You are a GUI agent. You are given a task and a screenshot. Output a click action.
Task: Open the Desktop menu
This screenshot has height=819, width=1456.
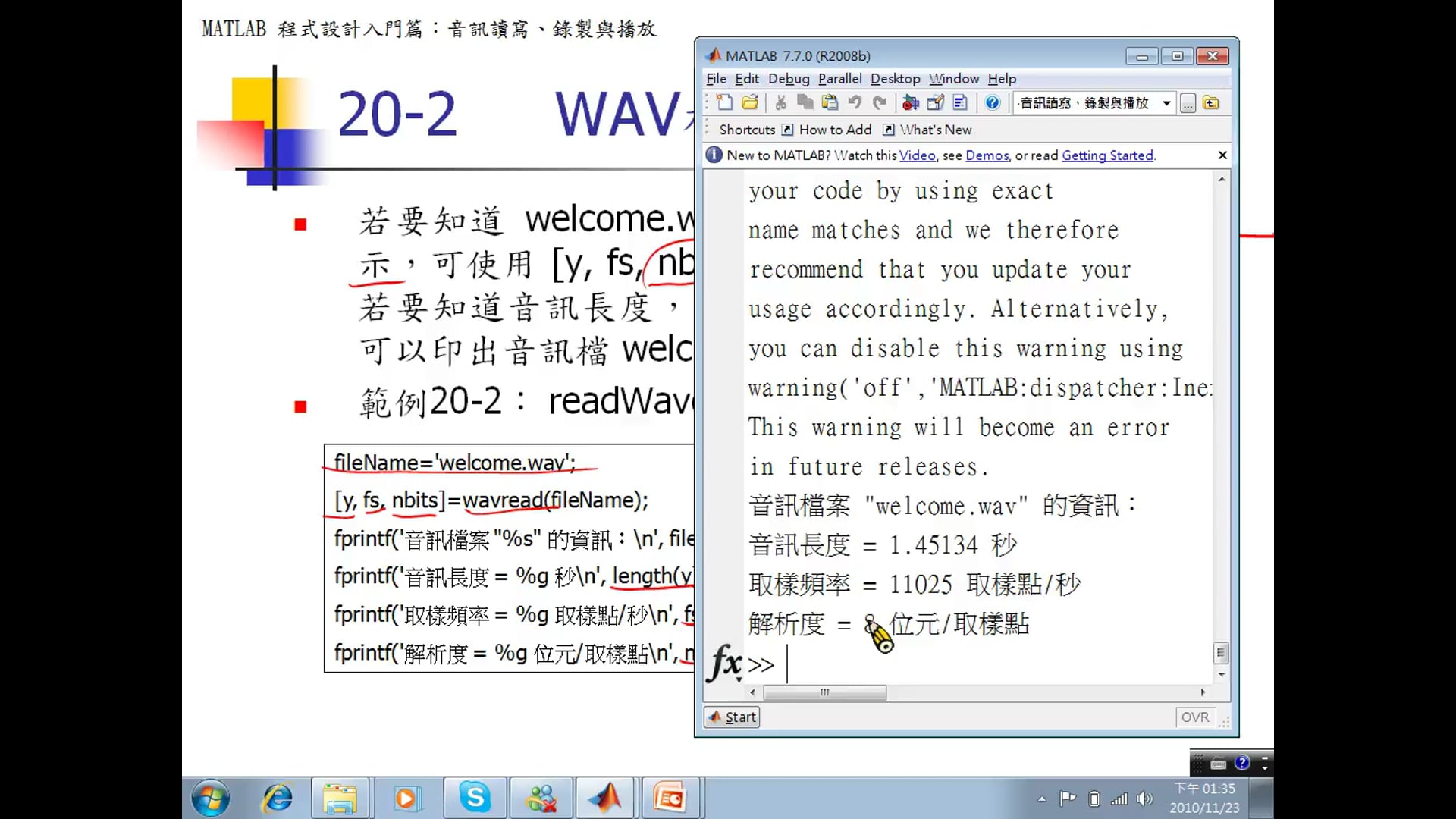[895, 78]
